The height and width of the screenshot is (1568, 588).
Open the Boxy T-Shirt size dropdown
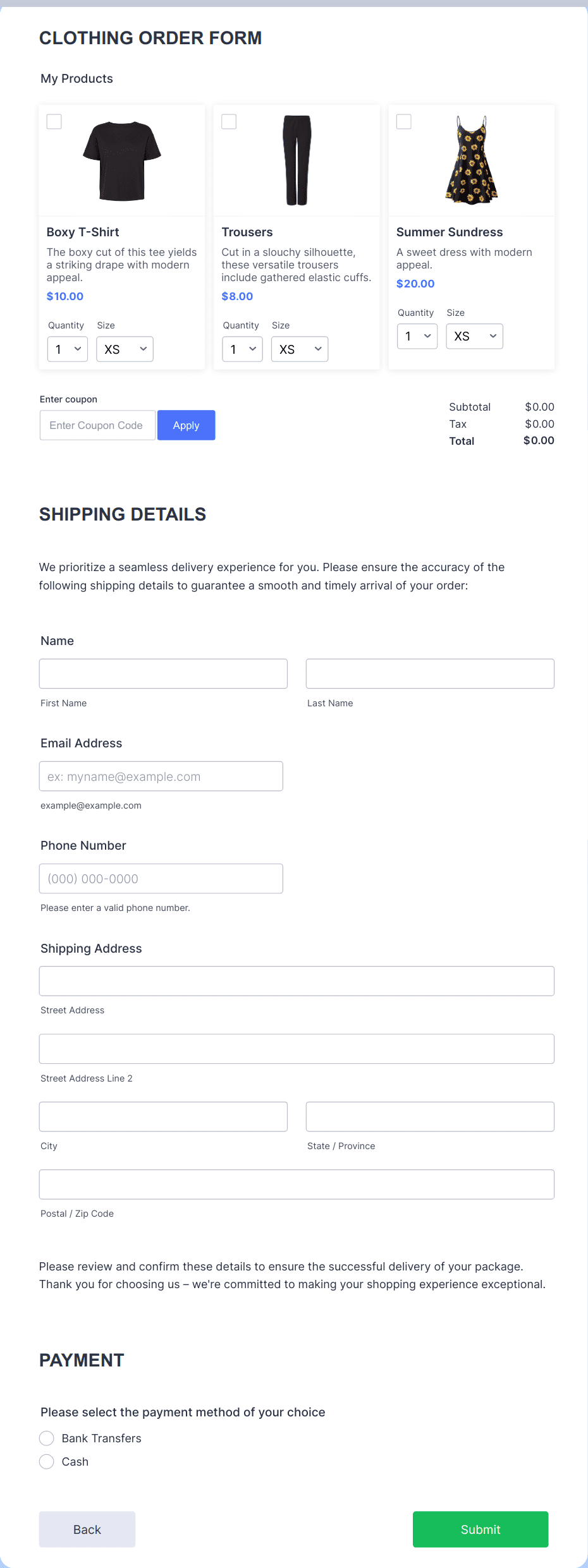pyautogui.click(x=124, y=349)
